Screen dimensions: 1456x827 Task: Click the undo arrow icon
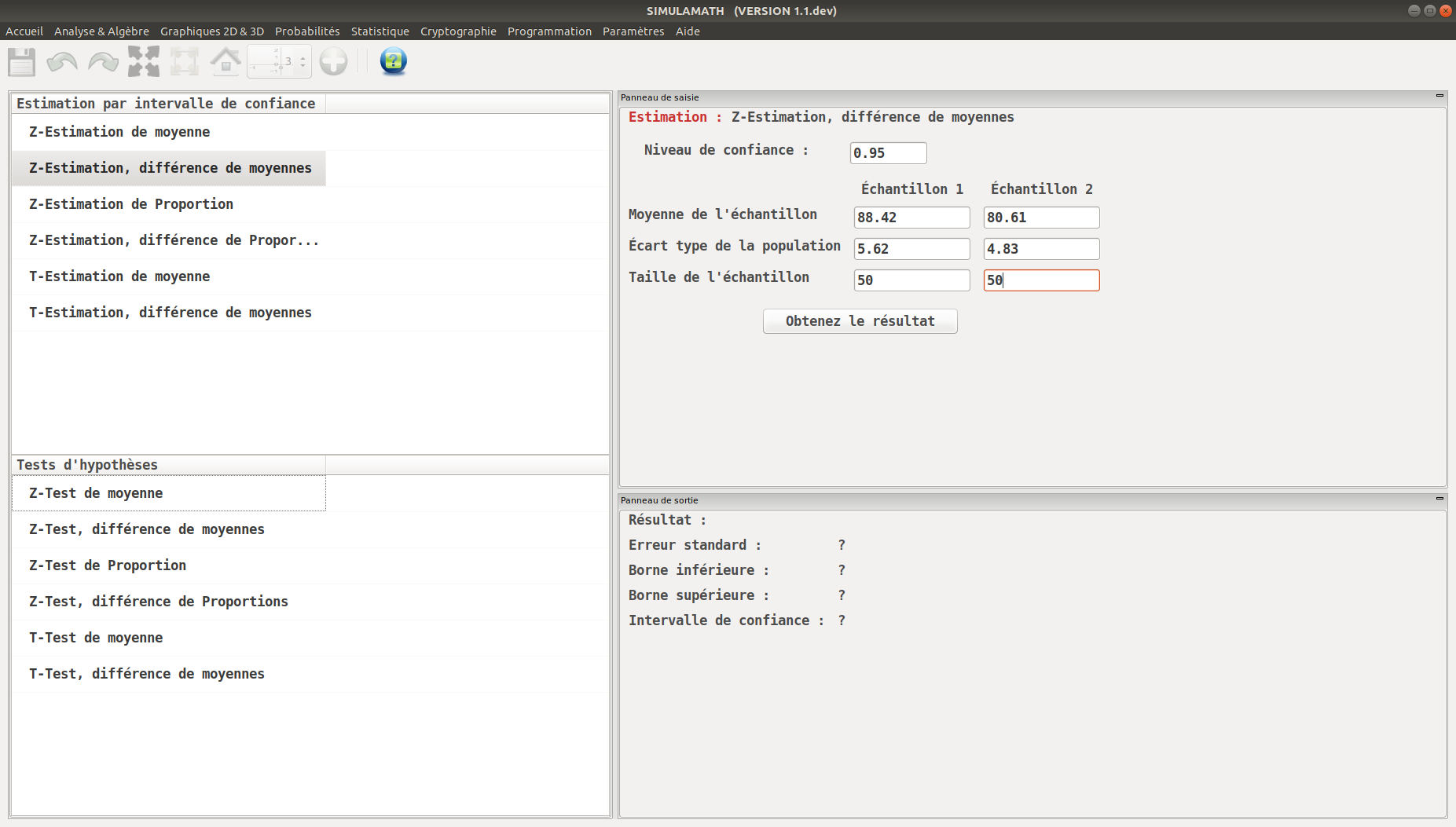[x=62, y=61]
